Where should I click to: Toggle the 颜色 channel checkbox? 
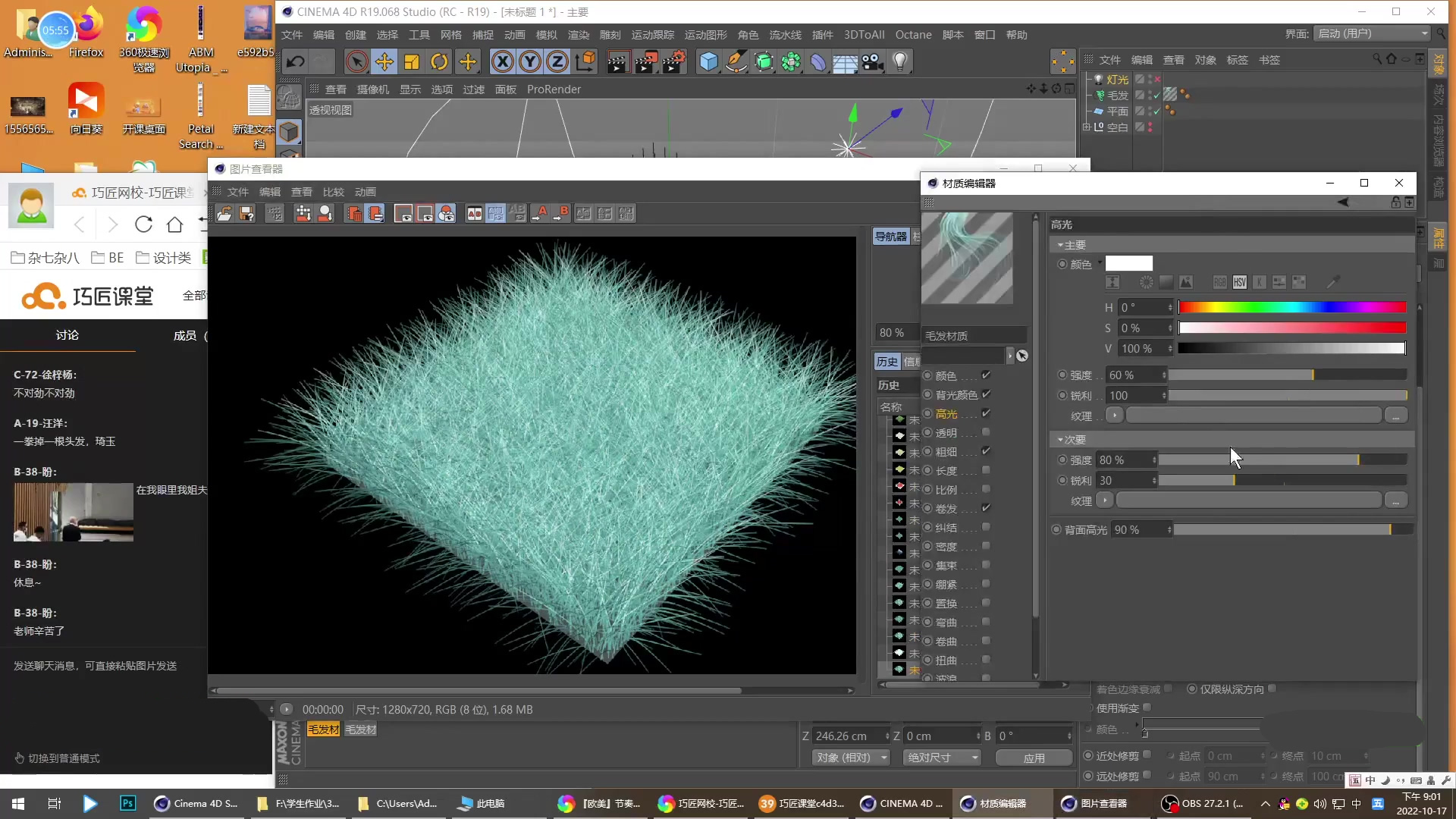(x=986, y=375)
